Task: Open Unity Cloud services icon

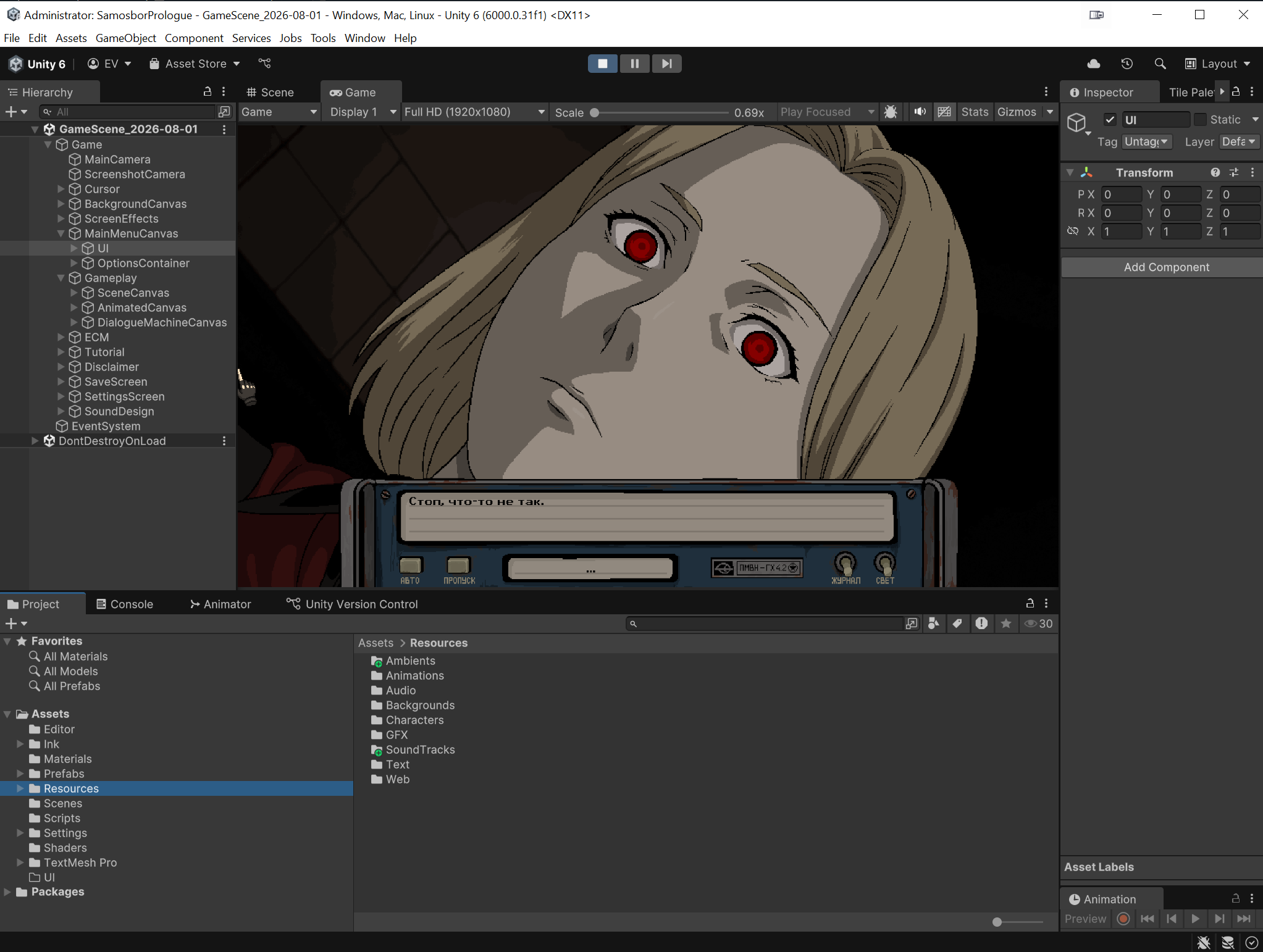Action: click(x=1094, y=64)
